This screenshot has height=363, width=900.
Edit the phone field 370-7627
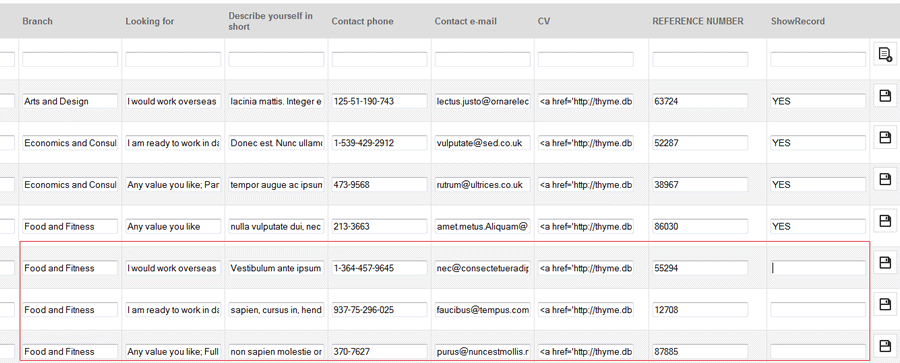pos(379,351)
